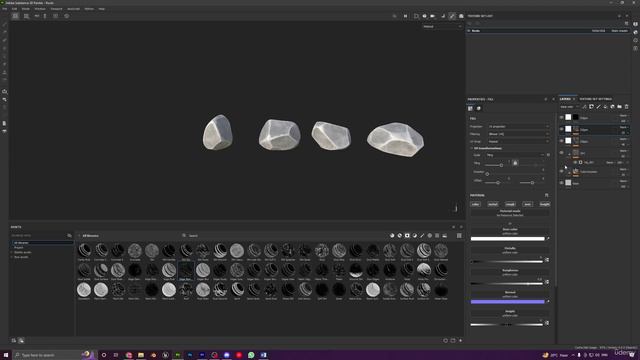Open the blending mode dropdown of Base layer
The width and height of the screenshot is (640, 360).
(x=624, y=181)
